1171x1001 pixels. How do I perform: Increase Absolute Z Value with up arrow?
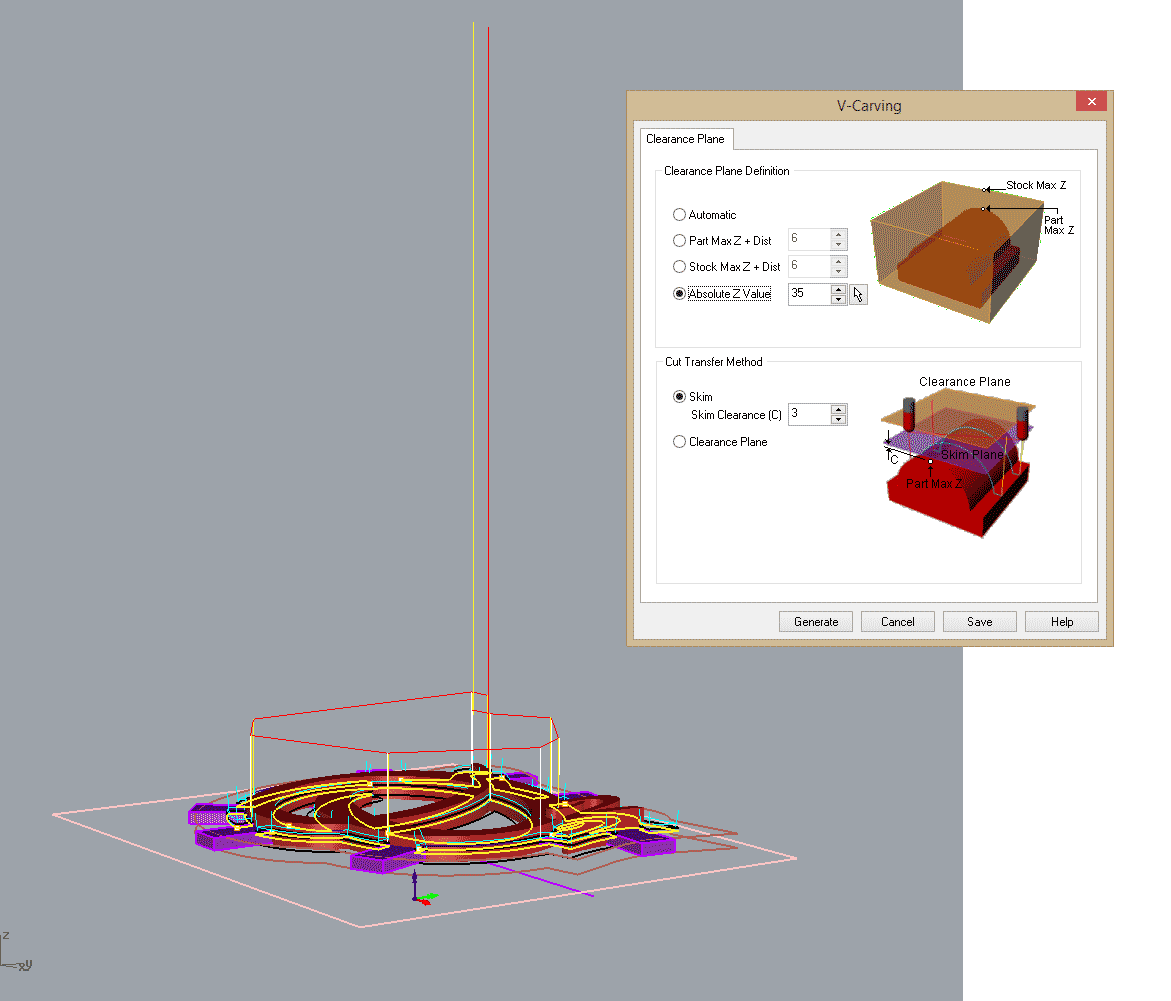click(838, 289)
